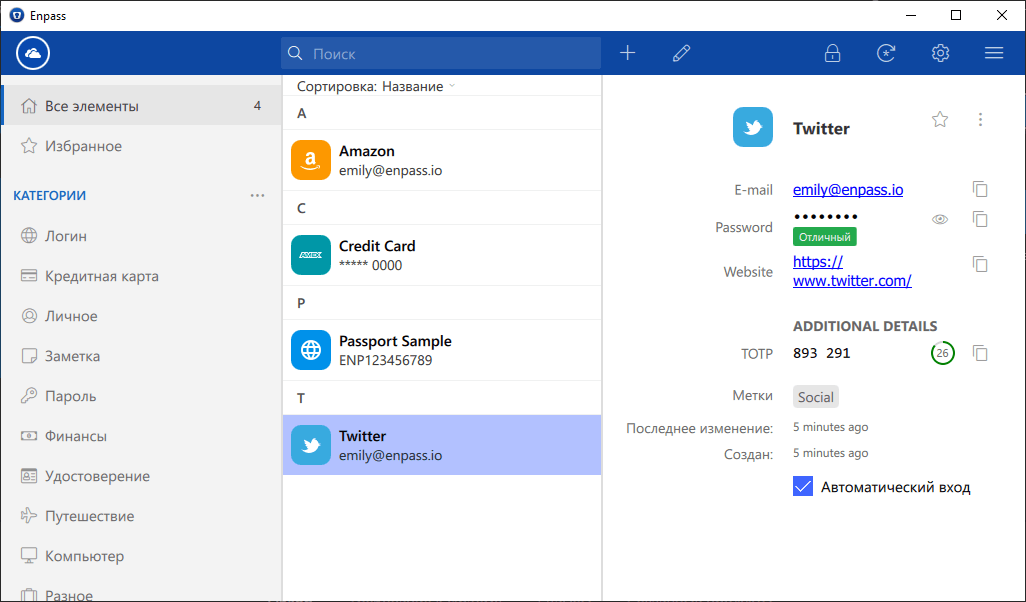The width and height of the screenshot is (1026, 602).
Task: Open the password generator icon
Action: pyautogui.click(x=886, y=53)
